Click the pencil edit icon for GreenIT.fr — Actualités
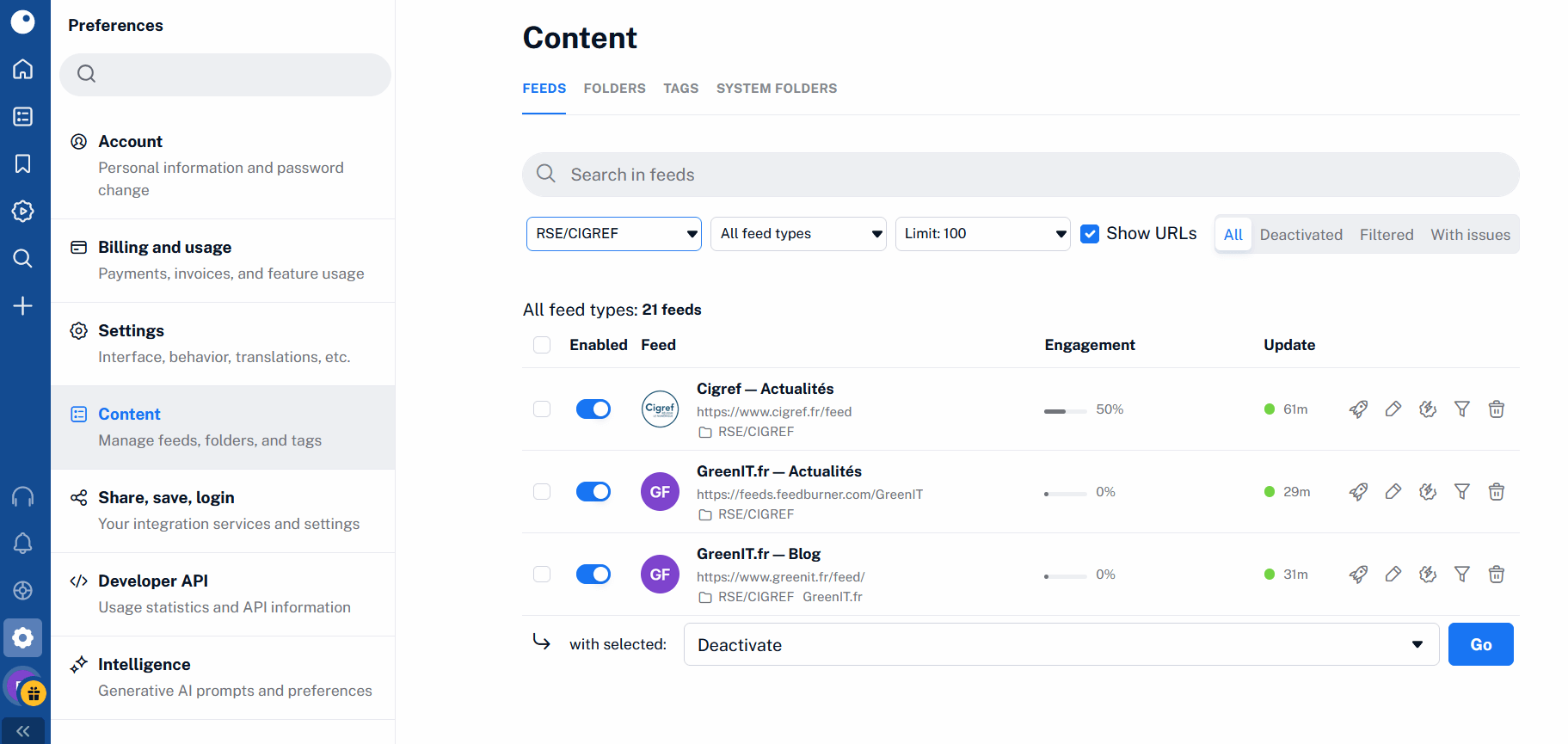The height and width of the screenshot is (744, 1568). [x=1393, y=492]
